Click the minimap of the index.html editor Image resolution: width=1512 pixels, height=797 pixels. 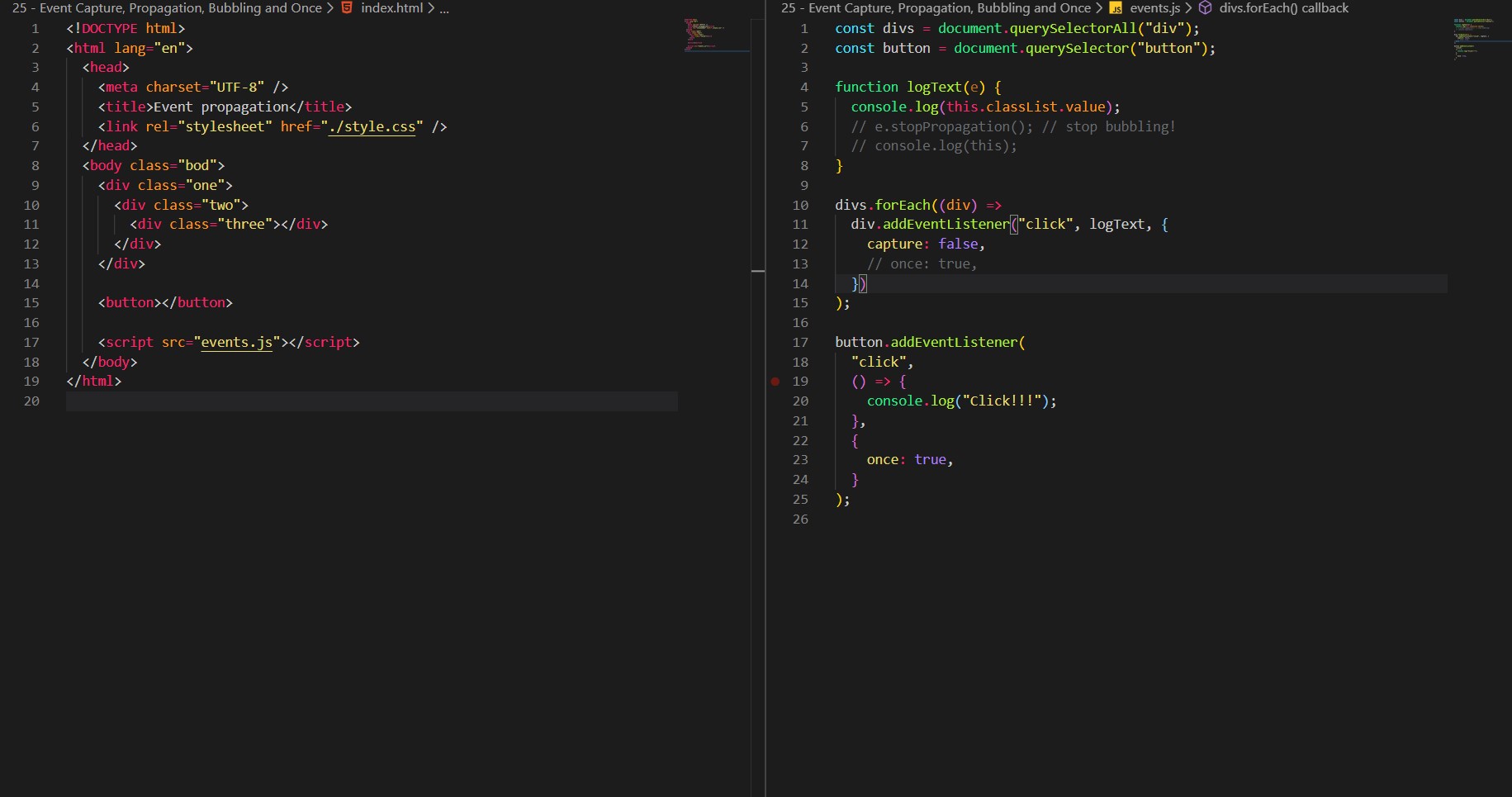[717, 35]
